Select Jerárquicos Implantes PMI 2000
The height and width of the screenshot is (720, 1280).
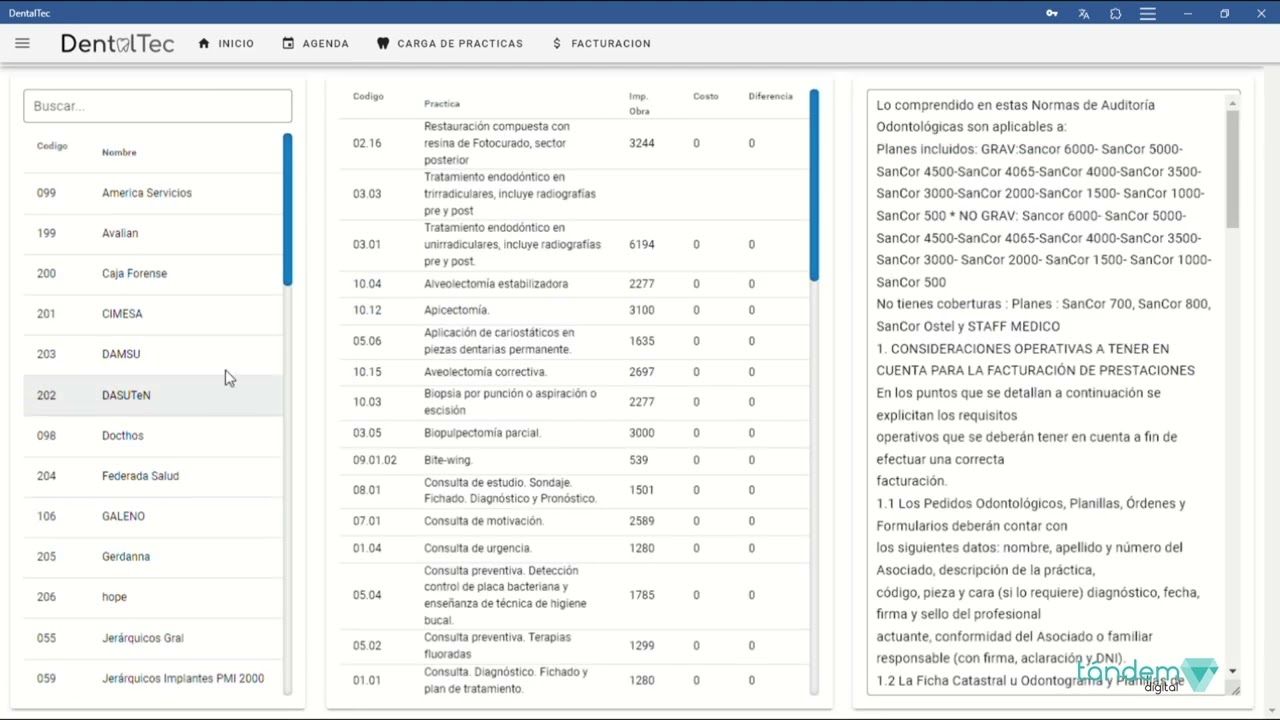[154, 678]
